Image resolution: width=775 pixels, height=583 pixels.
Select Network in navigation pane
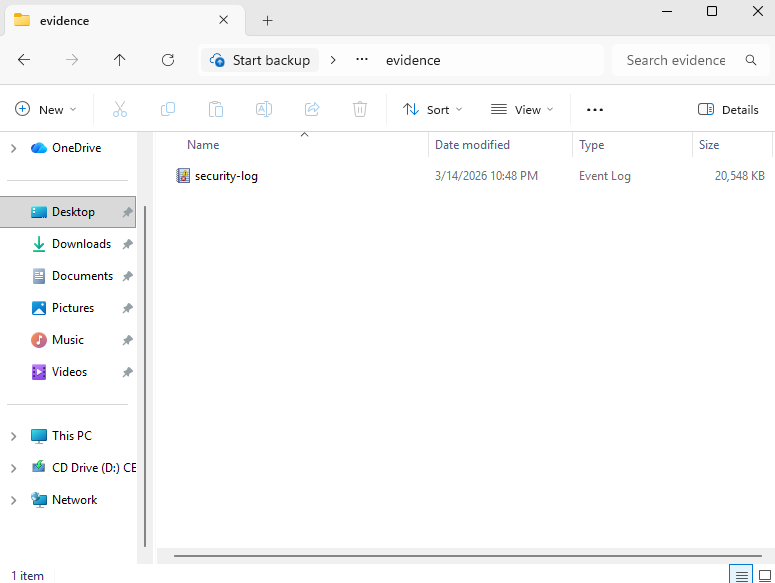[x=74, y=500]
